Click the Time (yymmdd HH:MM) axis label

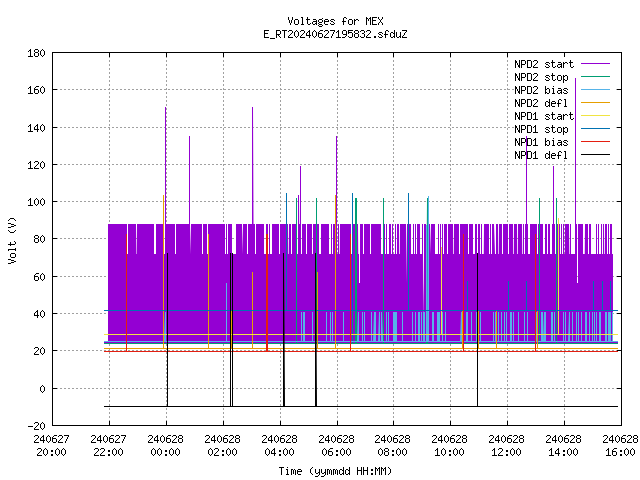click(335, 471)
